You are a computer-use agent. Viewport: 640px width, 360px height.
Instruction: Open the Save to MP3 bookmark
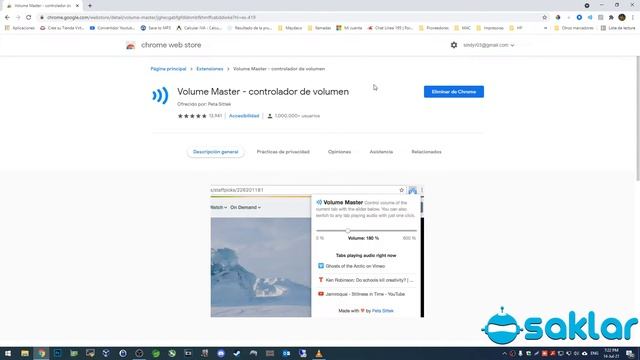tap(156, 28)
